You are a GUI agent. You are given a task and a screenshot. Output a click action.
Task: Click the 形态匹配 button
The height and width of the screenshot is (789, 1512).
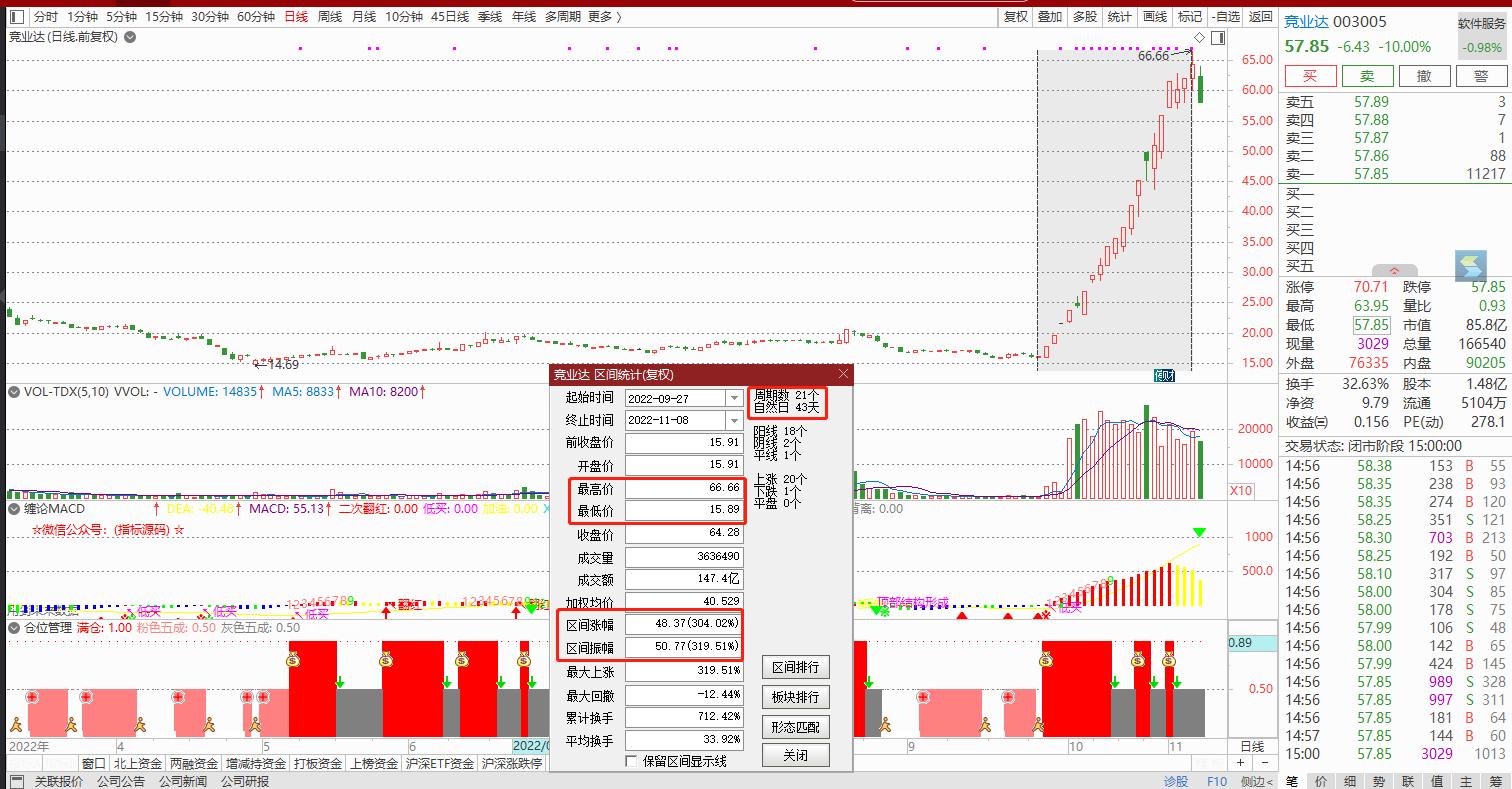pos(796,727)
